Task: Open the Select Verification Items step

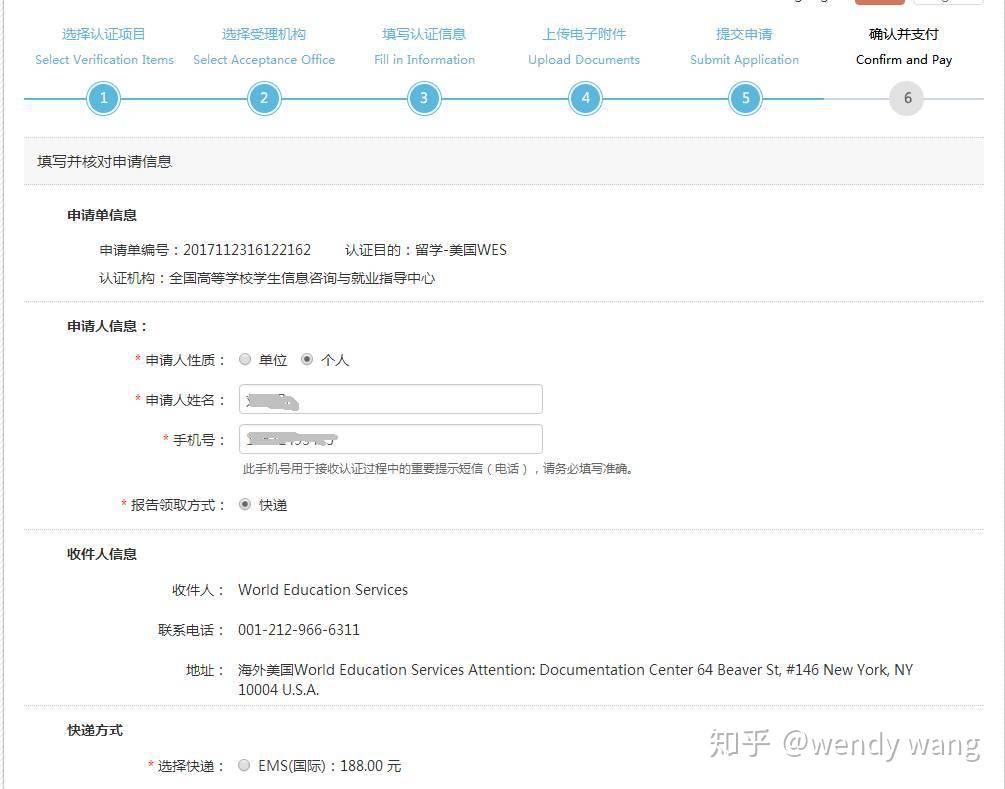Action: pyautogui.click(x=103, y=59)
